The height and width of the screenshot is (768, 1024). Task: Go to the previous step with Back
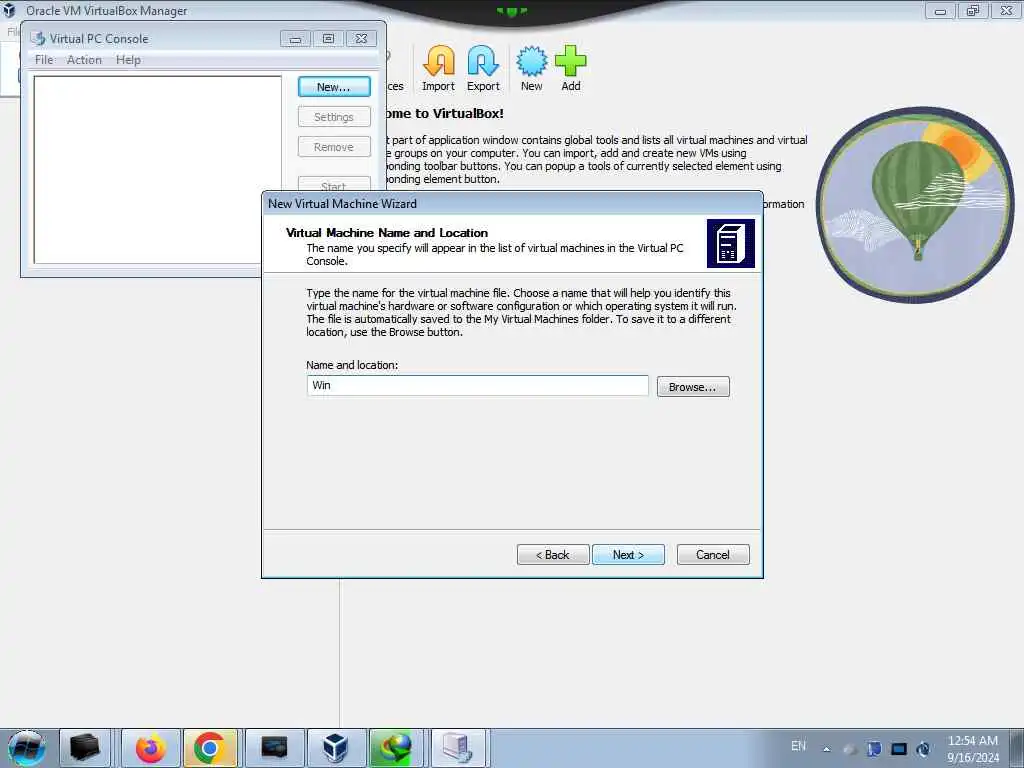click(552, 554)
